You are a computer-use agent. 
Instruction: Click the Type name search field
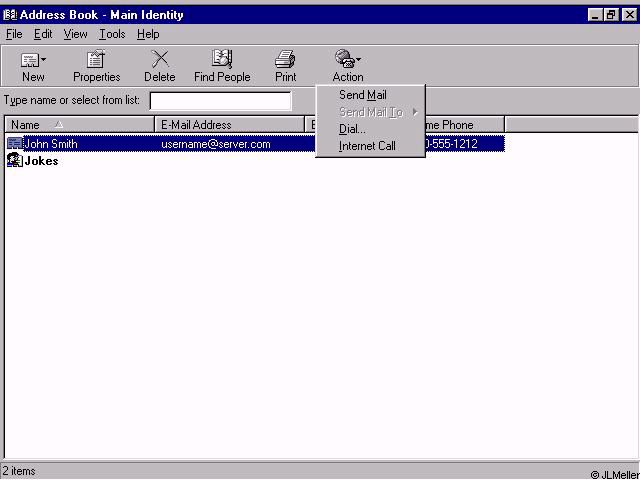pos(220,101)
